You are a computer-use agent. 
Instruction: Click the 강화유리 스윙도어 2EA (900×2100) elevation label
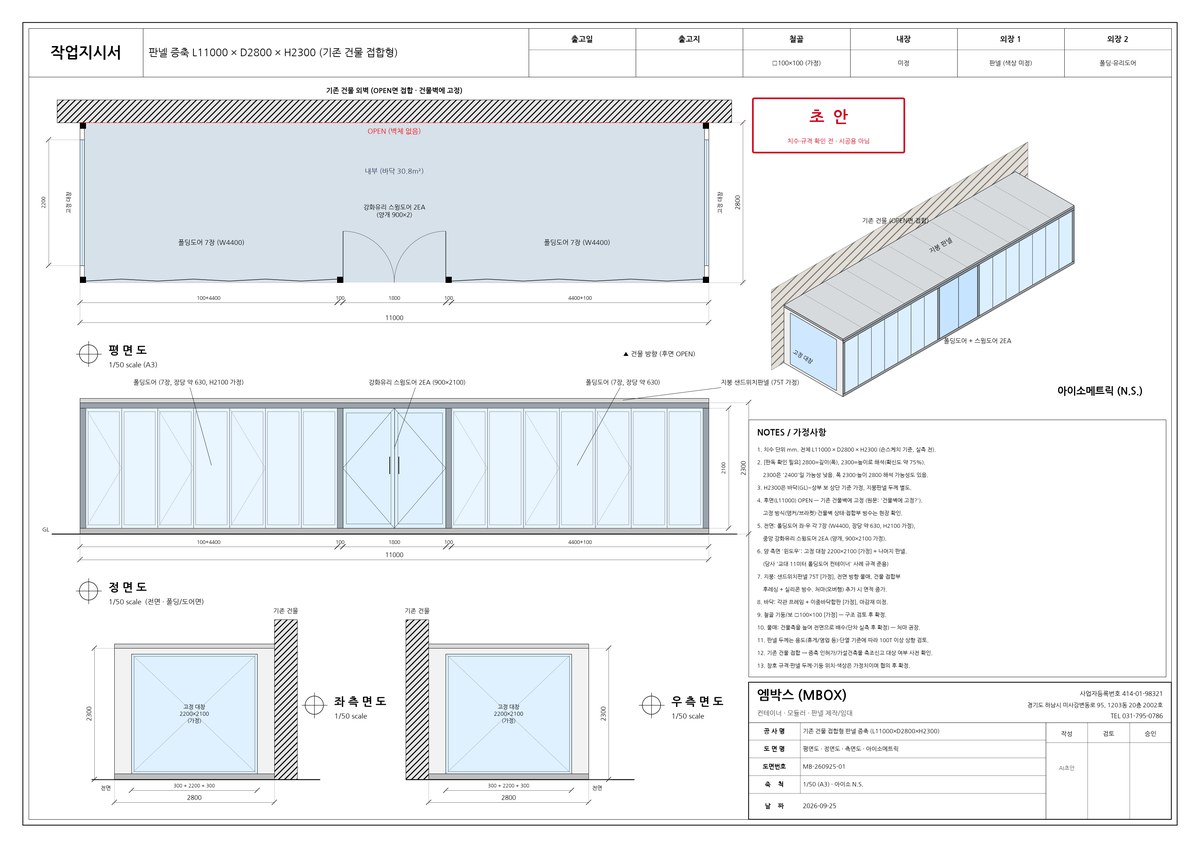point(416,382)
